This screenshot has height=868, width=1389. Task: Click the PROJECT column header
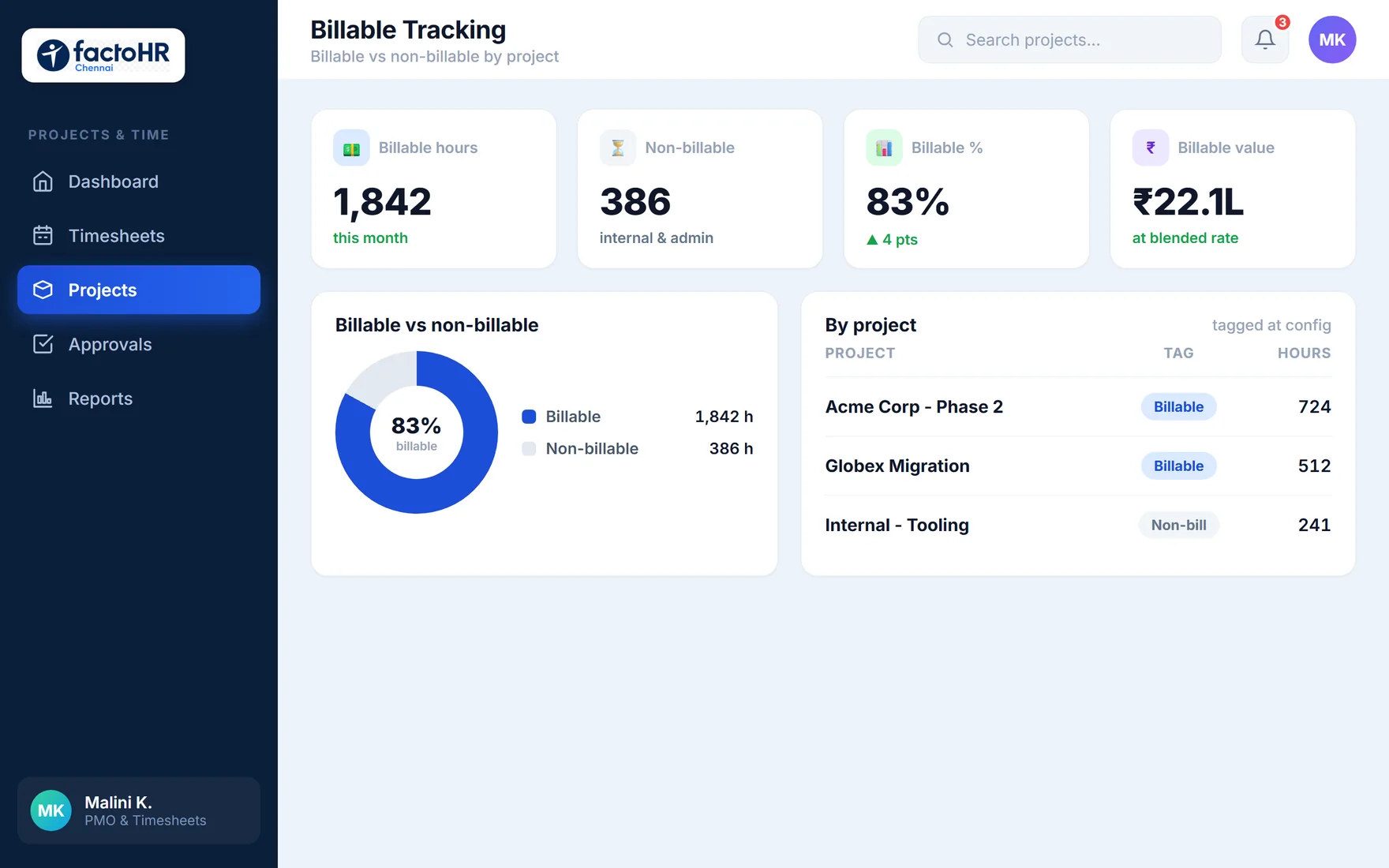(x=860, y=353)
